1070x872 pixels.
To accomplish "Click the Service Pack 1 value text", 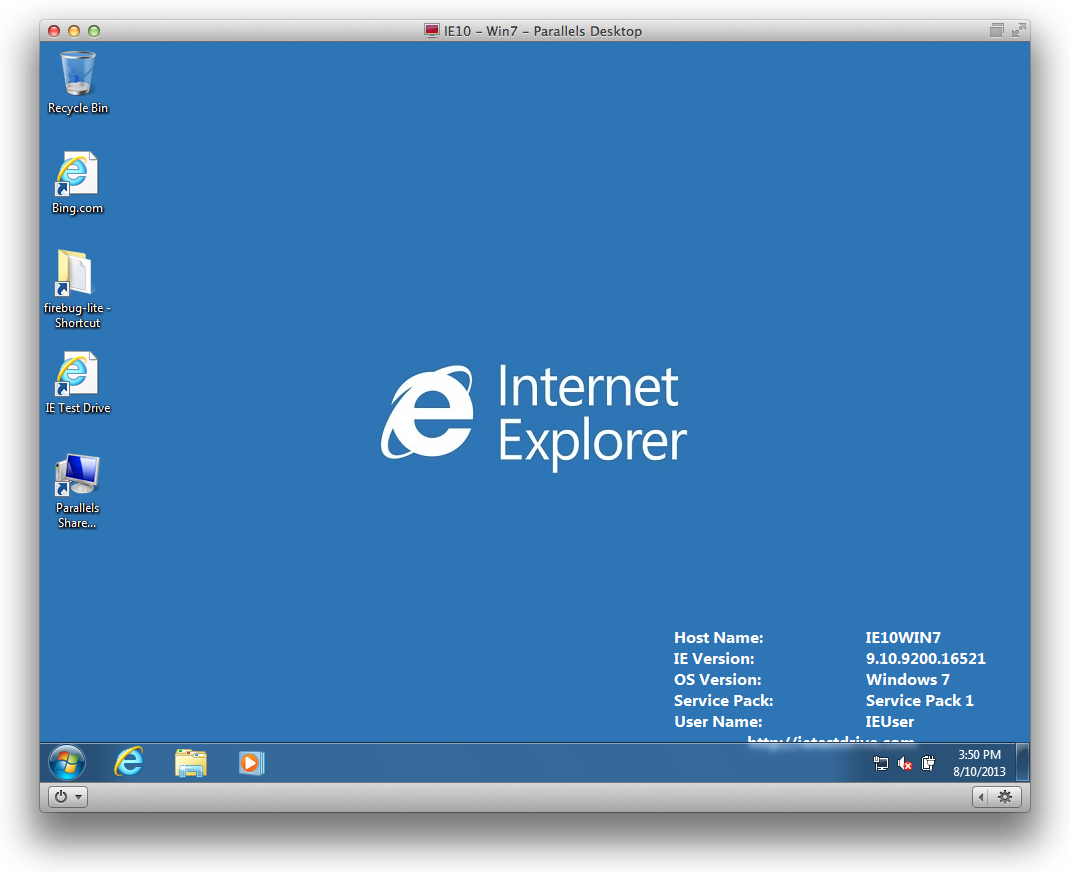I will point(919,701).
